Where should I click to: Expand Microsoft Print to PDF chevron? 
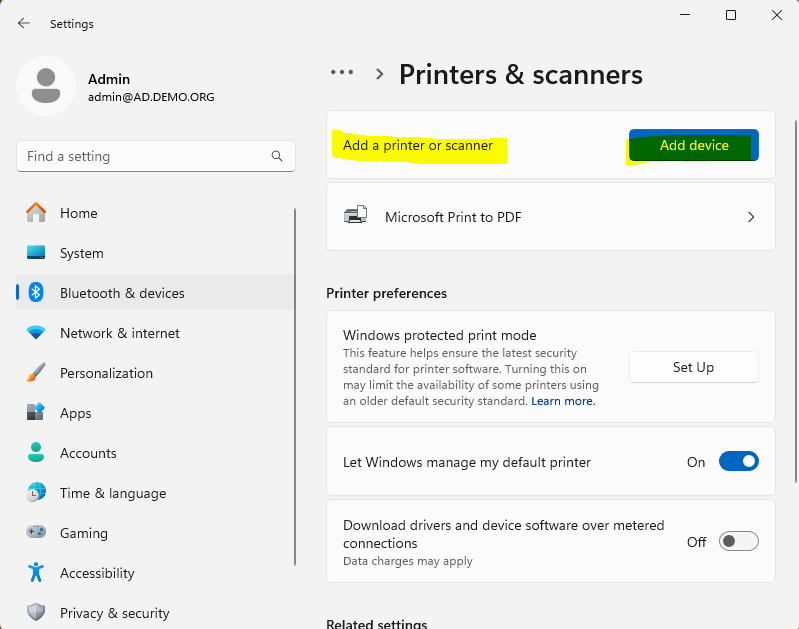tap(751, 217)
